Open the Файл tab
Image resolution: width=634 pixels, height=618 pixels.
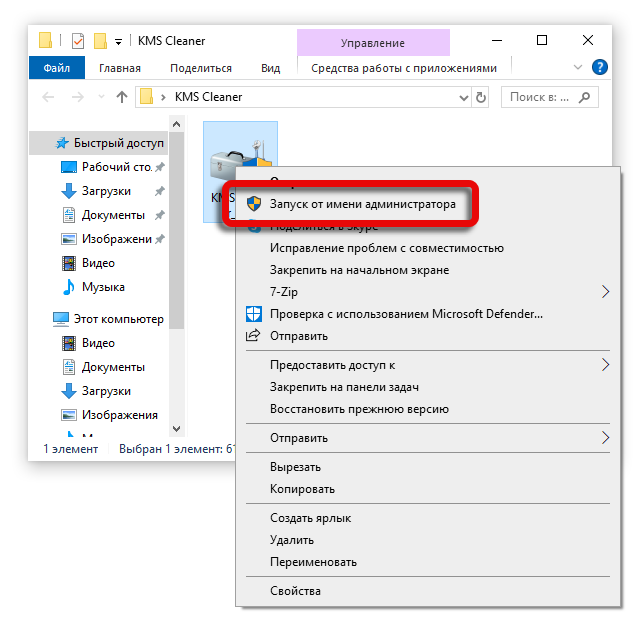pyautogui.click(x=57, y=68)
